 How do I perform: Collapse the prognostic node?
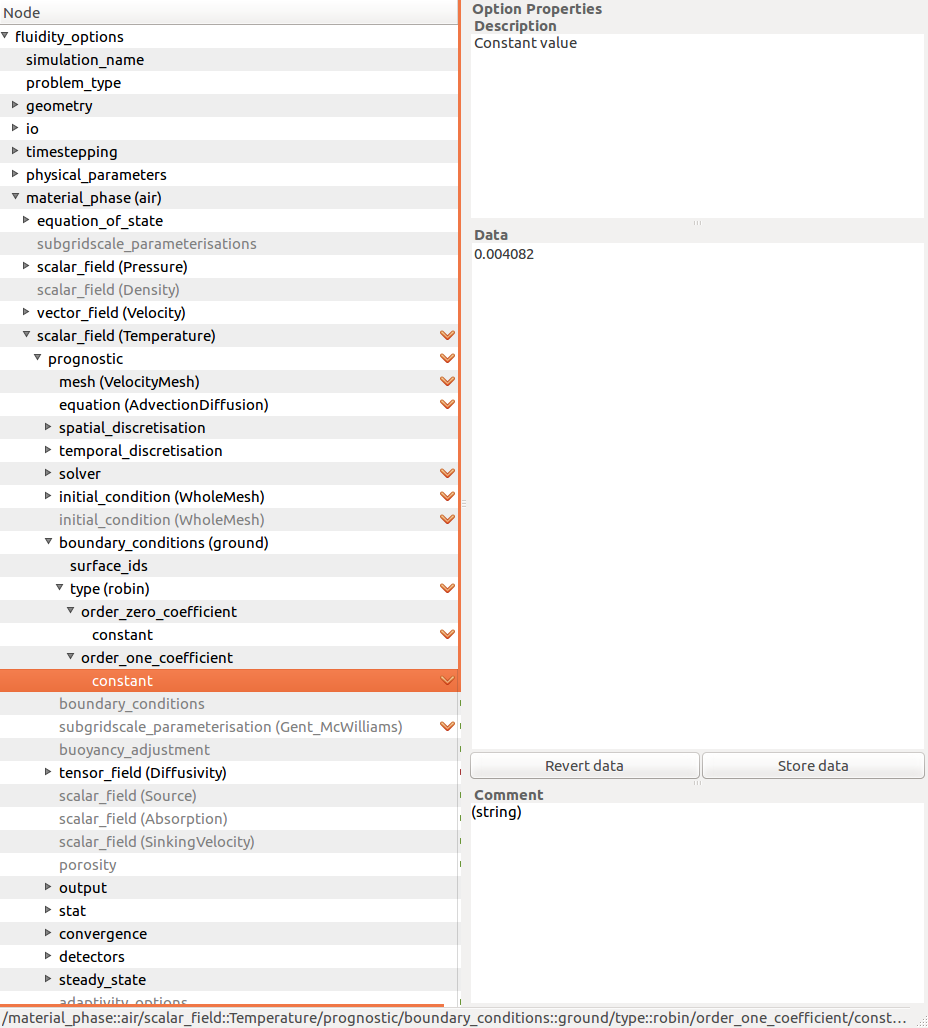tap(37, 358)
